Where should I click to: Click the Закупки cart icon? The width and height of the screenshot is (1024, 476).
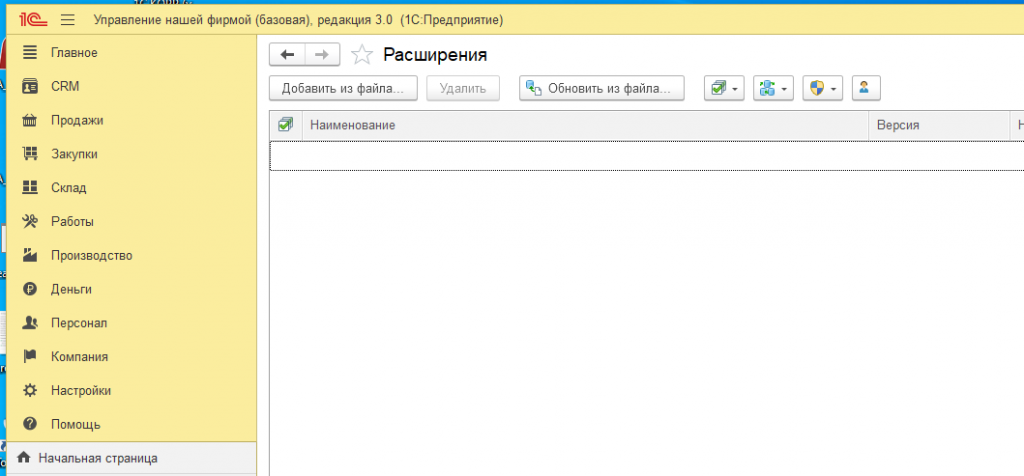coord(30,155)
